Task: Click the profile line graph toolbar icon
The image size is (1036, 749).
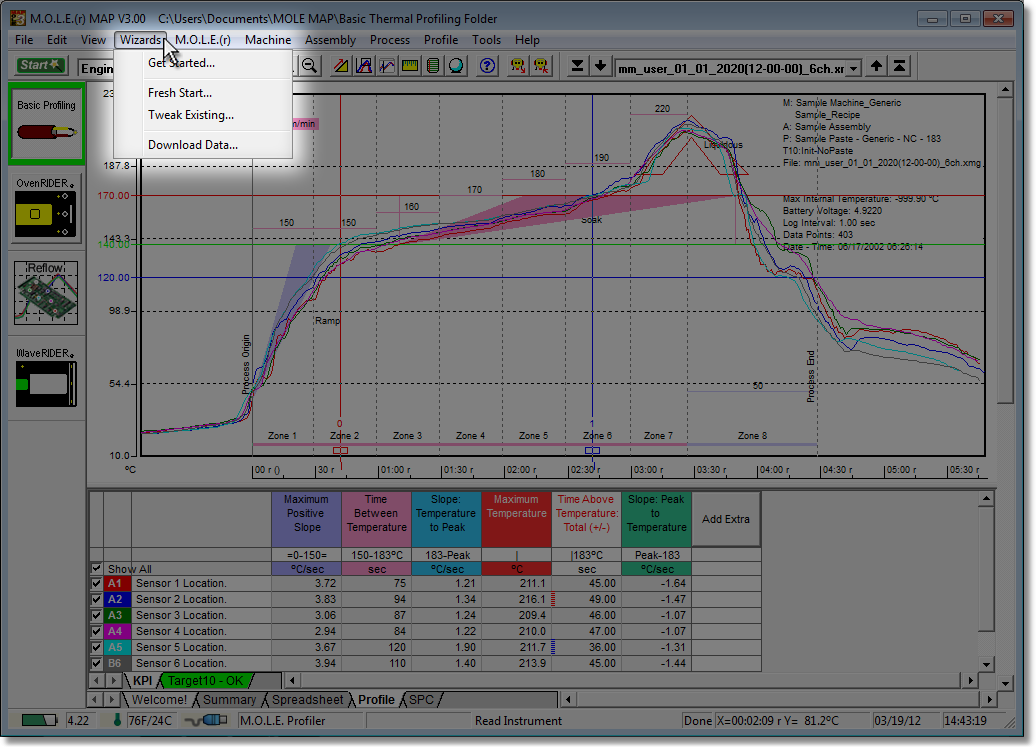Action: (387, 66)
